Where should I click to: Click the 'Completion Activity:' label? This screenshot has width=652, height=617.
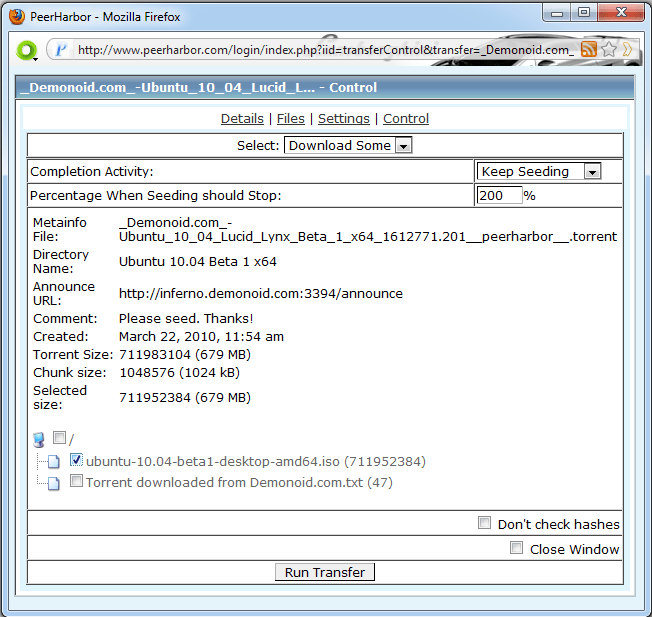92,172
